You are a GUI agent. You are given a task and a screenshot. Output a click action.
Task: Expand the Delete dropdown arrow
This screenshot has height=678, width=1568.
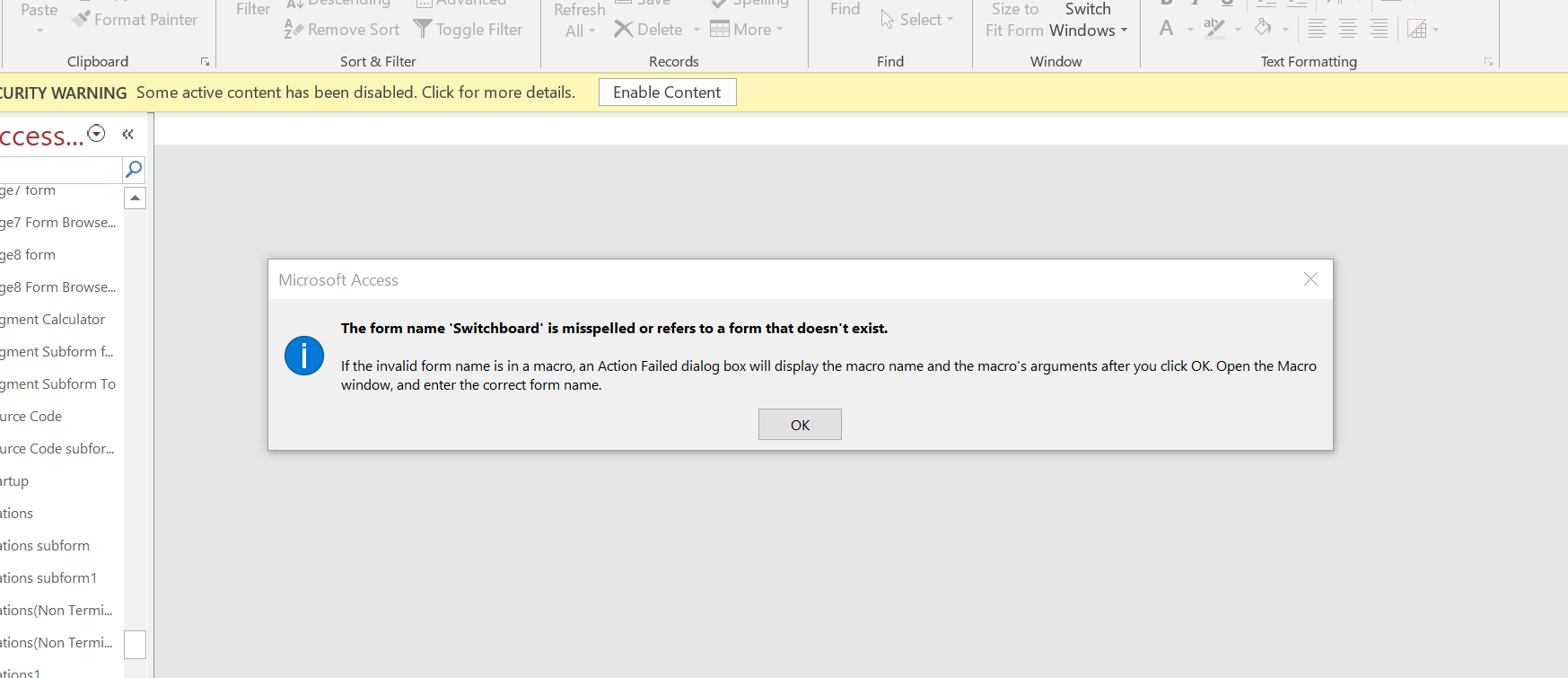coord(696,30)
